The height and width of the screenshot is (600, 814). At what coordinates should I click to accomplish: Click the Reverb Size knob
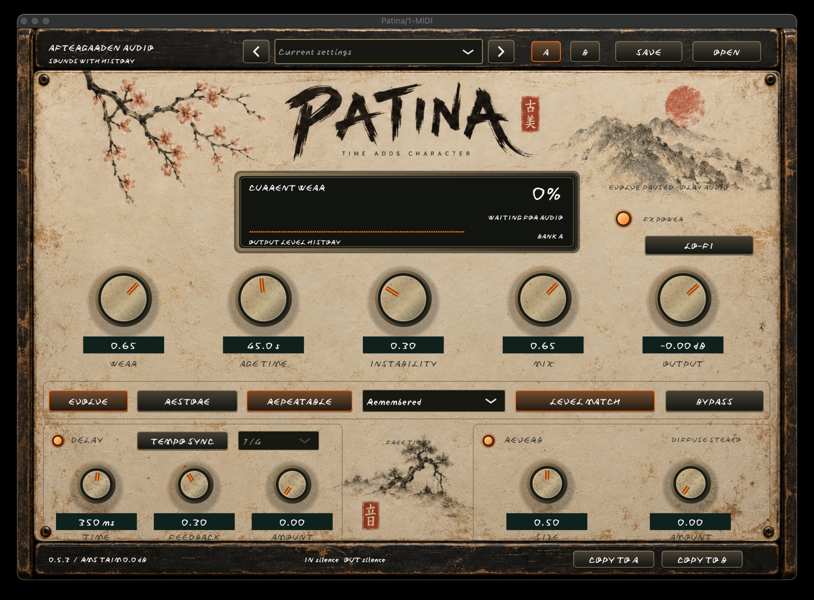(x=547, y=484)
